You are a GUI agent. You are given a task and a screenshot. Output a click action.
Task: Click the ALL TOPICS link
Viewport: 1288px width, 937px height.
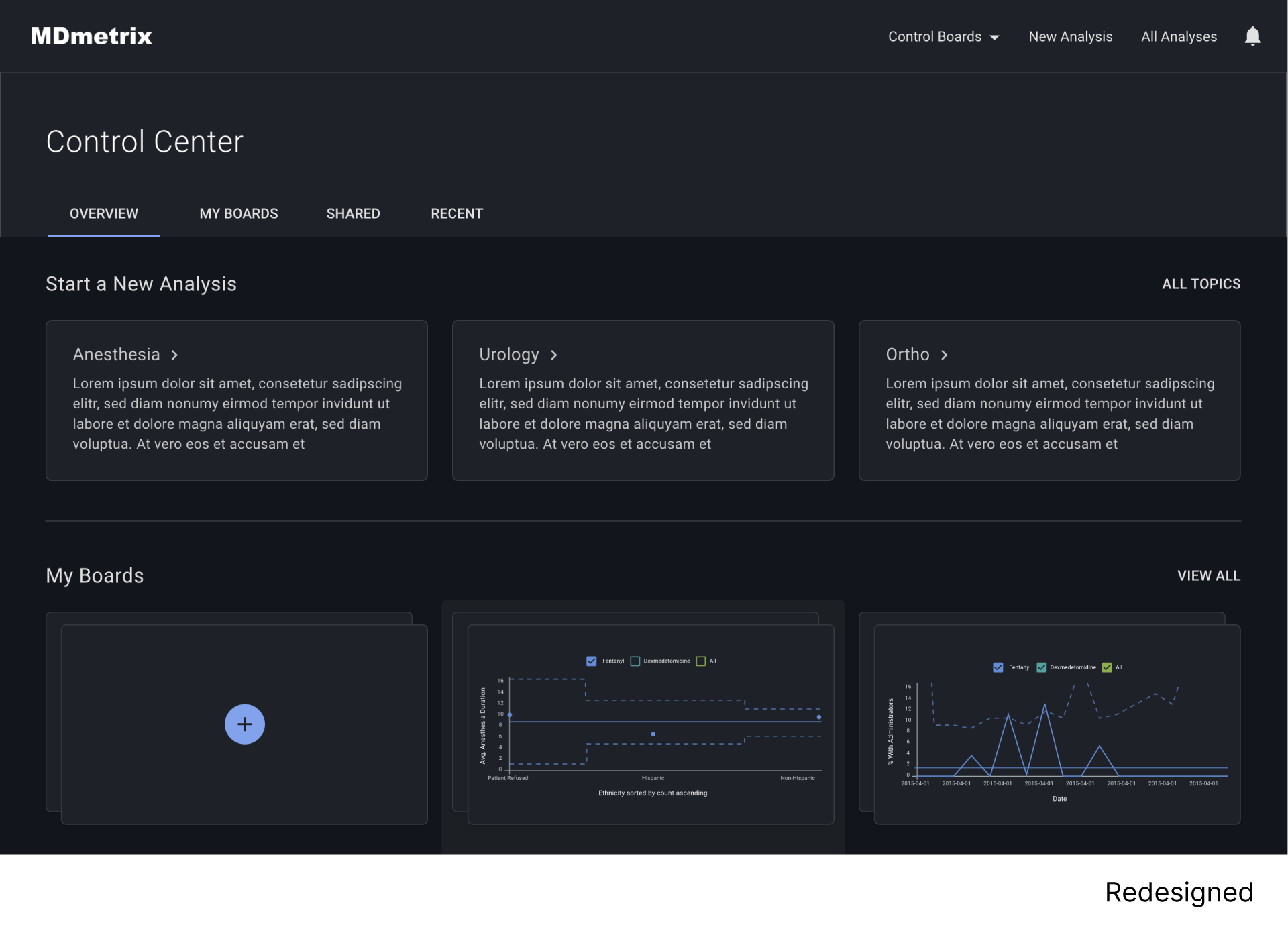(x=1201, y=284)
